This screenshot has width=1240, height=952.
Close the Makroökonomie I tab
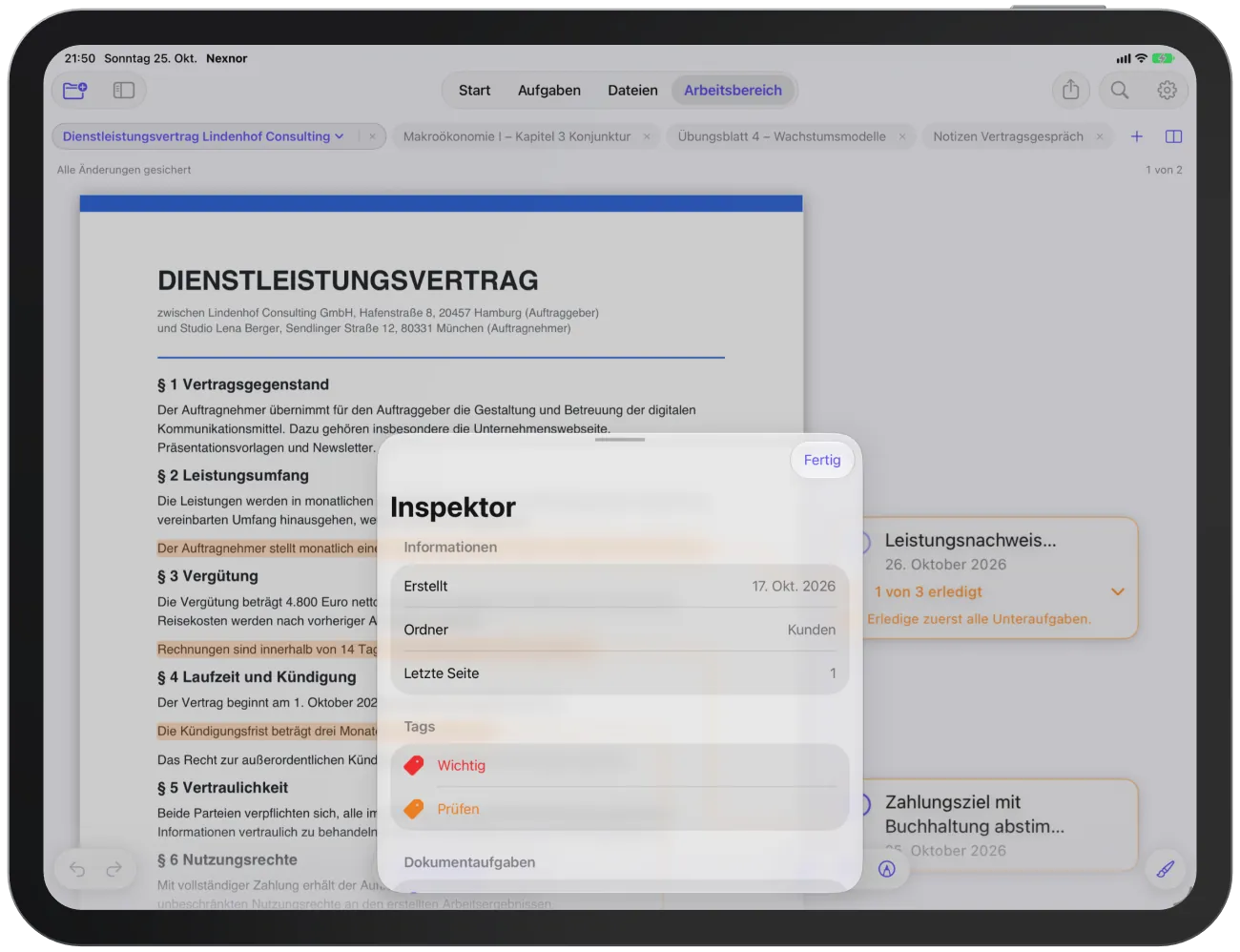(x=647, y=136)
